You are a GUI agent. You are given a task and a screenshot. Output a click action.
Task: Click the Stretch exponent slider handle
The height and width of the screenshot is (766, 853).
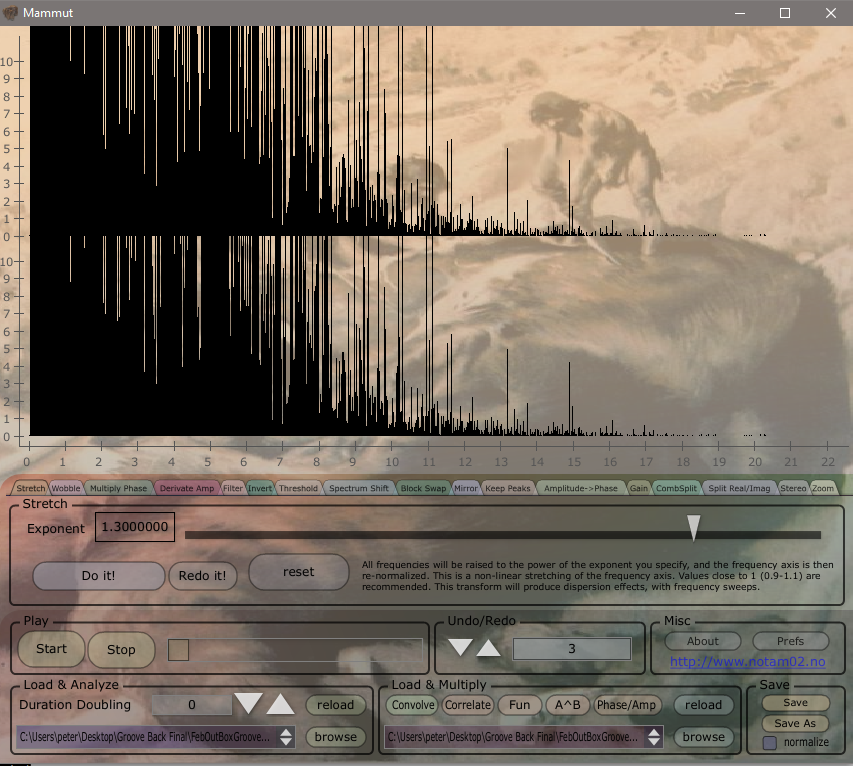click(693, 528)
